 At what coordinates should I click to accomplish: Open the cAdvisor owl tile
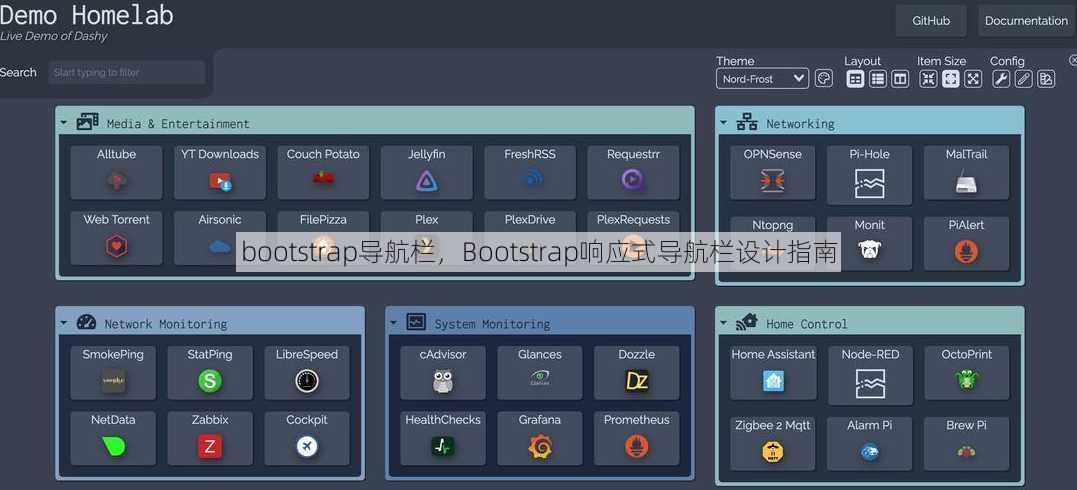(x=443, y=372)
